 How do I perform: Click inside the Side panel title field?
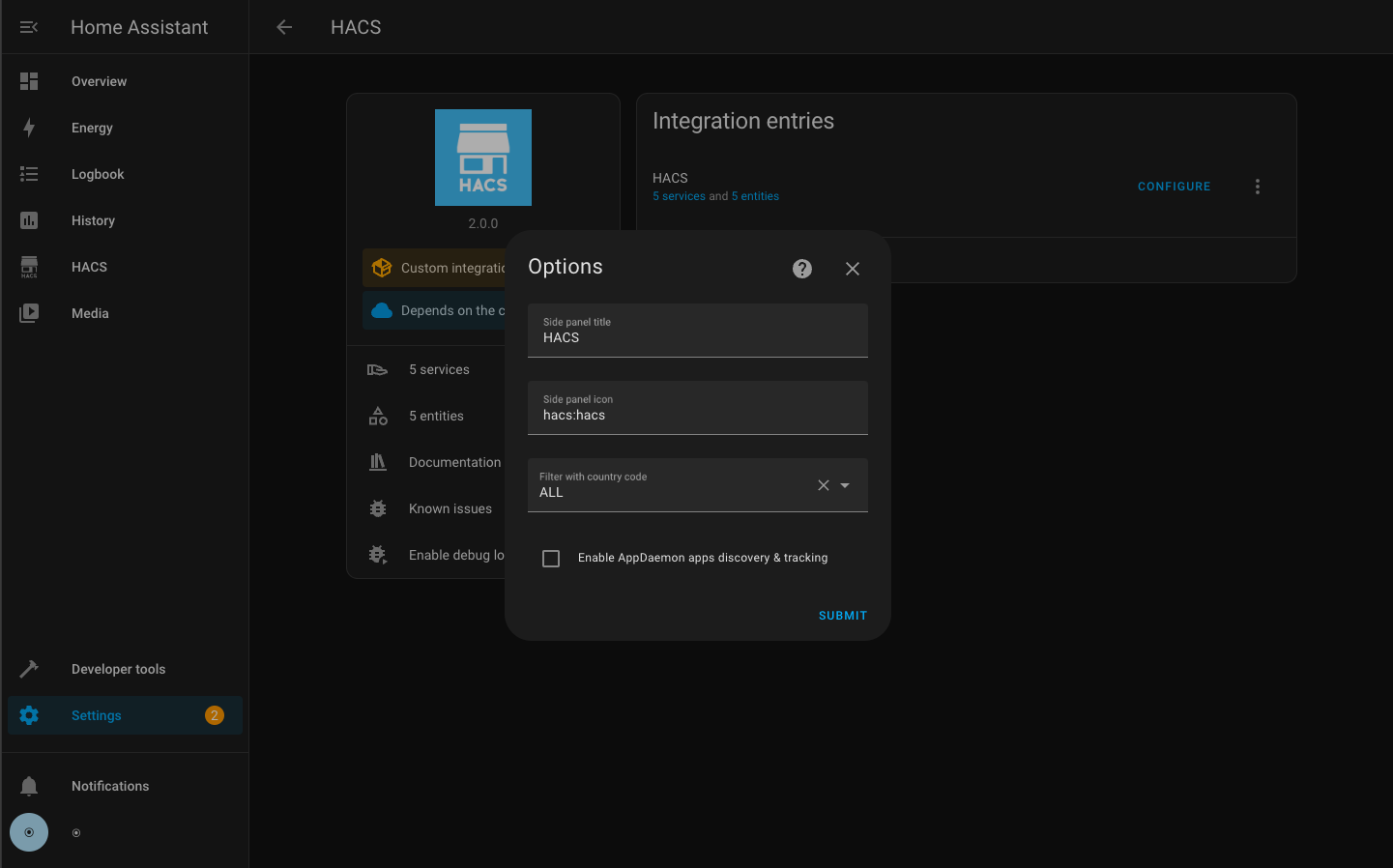click(x=697, y=337)
